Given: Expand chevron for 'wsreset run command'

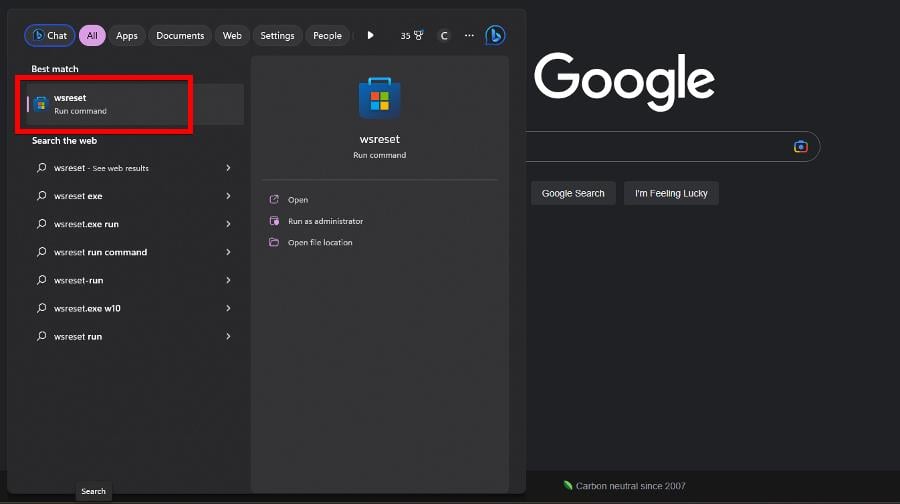Looking at the screenshot, I should [x=228, y=252].
